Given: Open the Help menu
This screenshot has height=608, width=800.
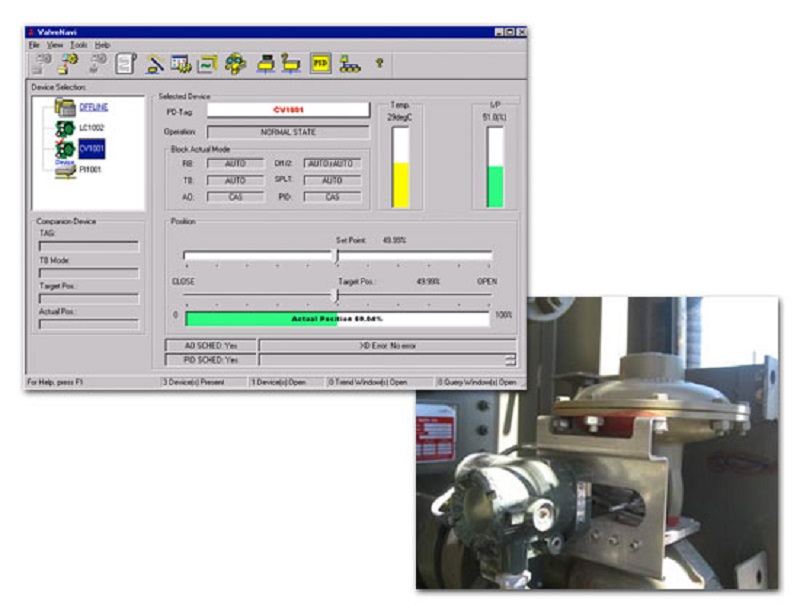Looking at the screenshot, I should [102, 45].
